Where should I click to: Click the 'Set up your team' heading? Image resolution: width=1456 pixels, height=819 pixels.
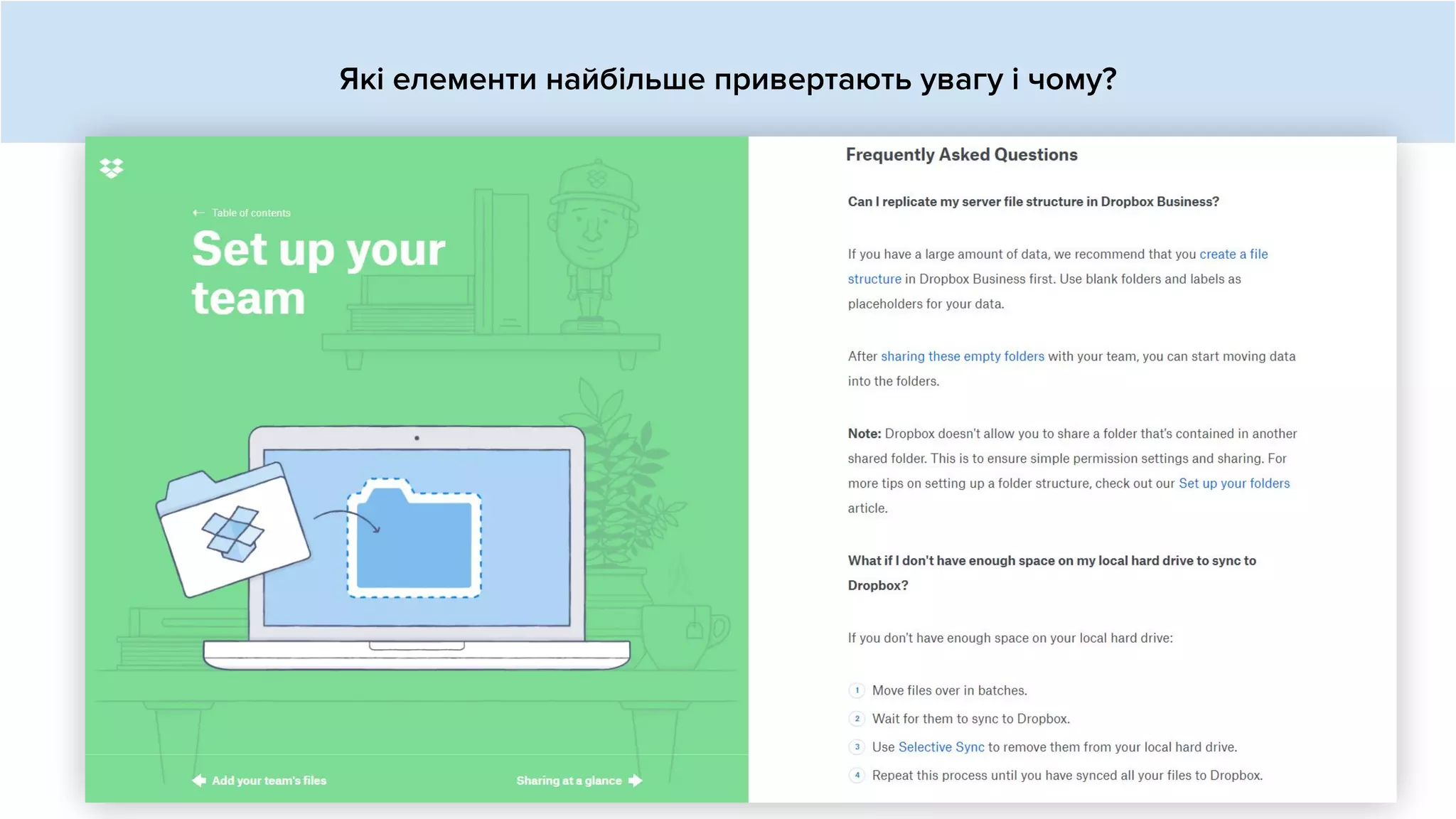318,273
